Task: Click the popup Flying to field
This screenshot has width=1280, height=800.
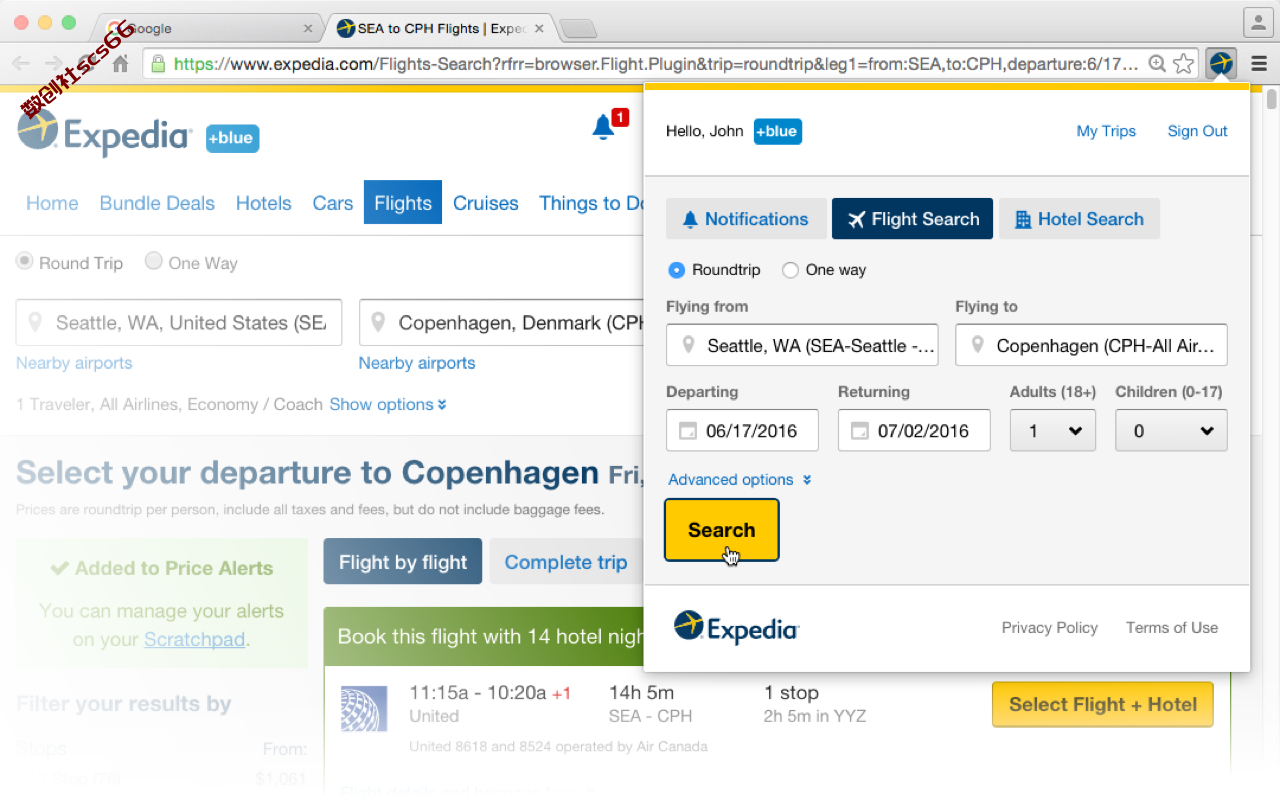Action: [x=1091, y=345]
